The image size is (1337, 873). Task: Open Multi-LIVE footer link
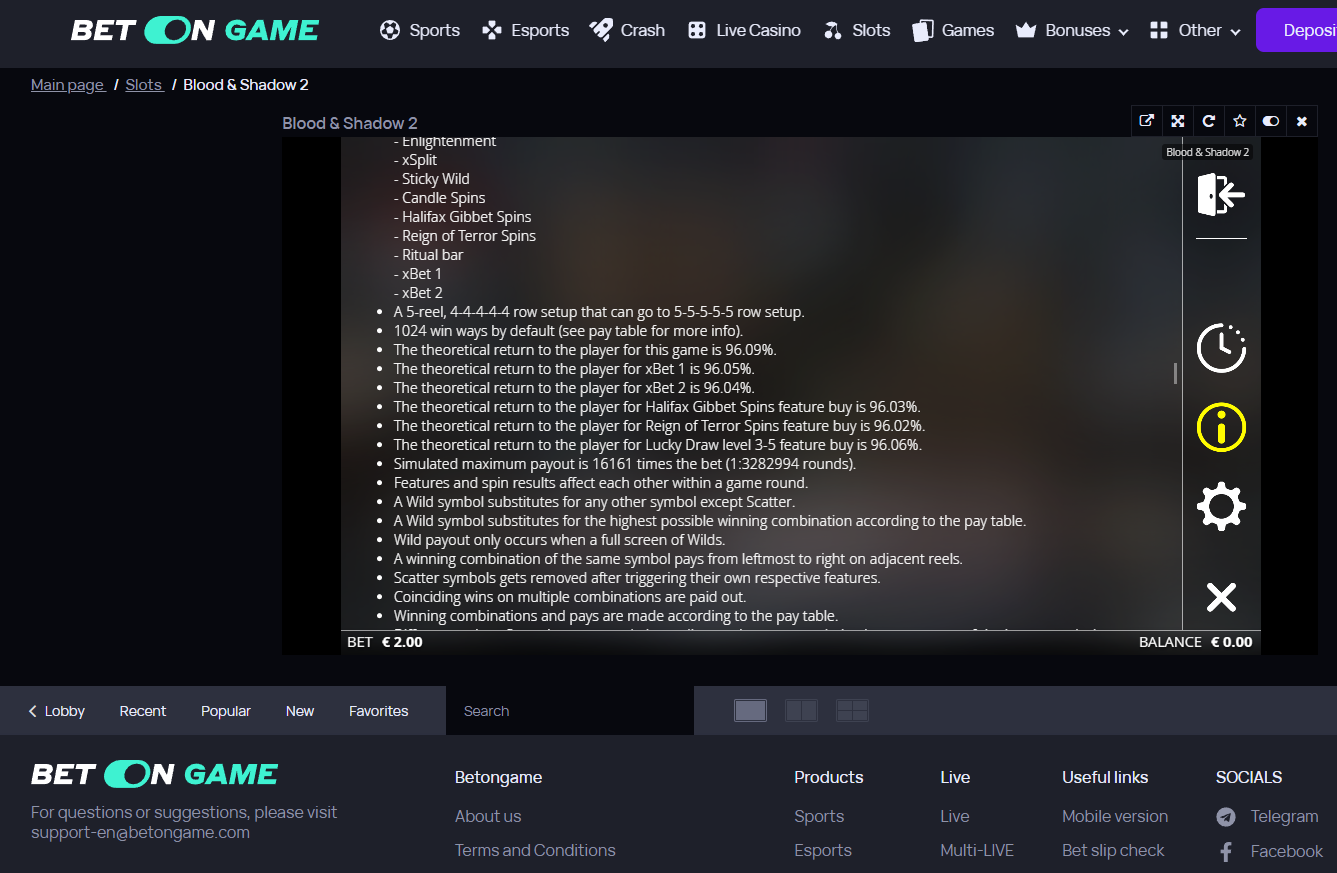click(977, 850)
